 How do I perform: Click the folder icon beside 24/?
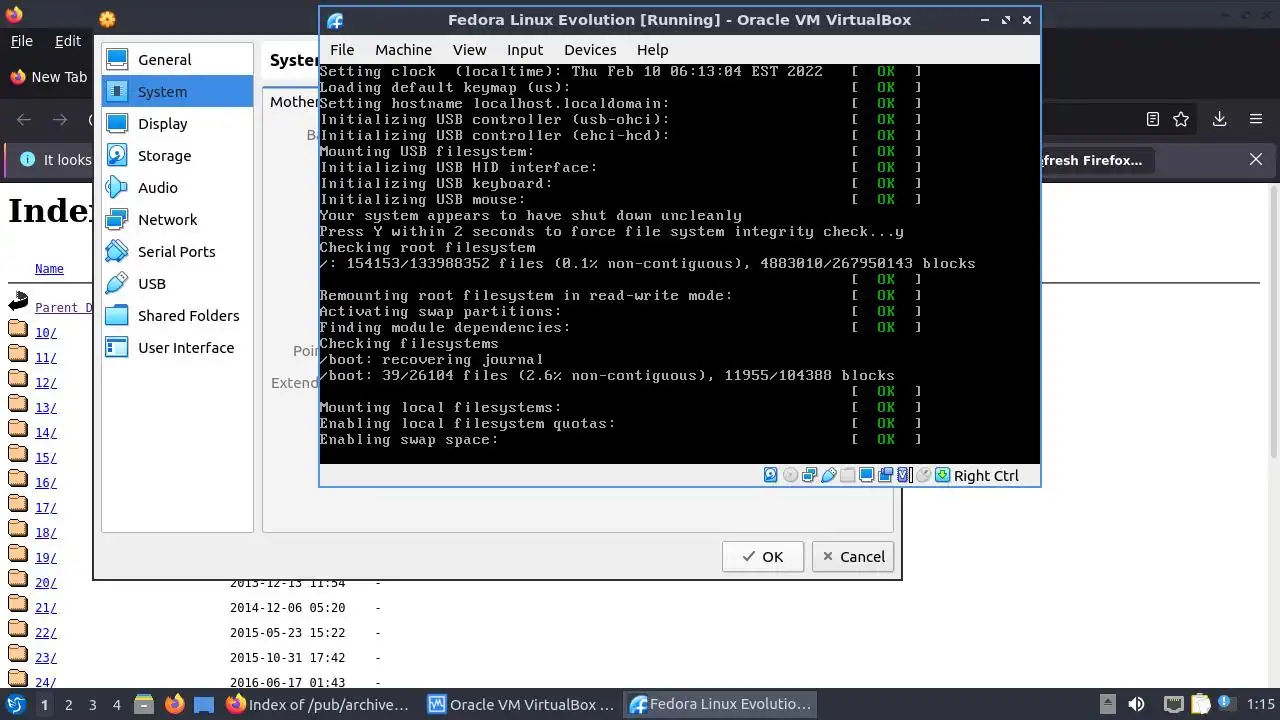click(18, 679)
